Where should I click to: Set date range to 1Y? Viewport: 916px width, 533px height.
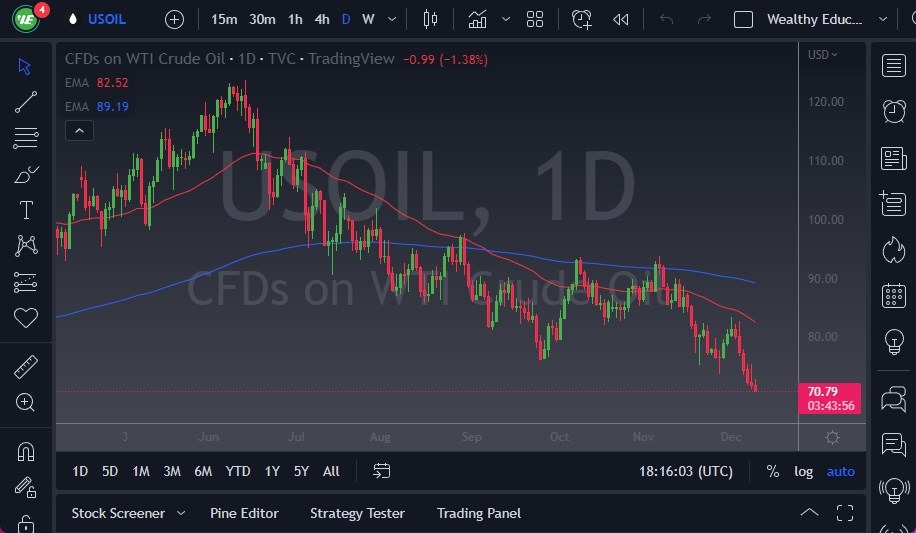[272, 471]
